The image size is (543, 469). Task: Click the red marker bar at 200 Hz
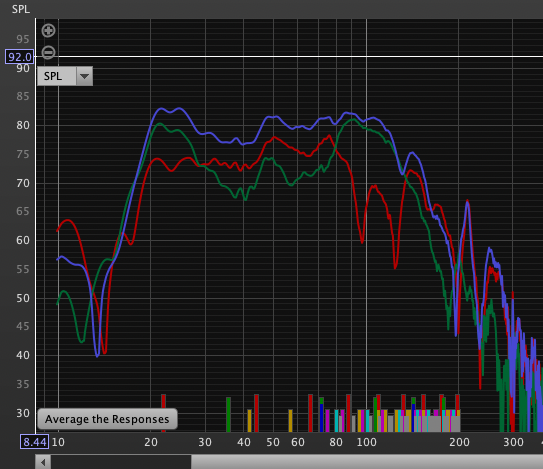point(457,402)
